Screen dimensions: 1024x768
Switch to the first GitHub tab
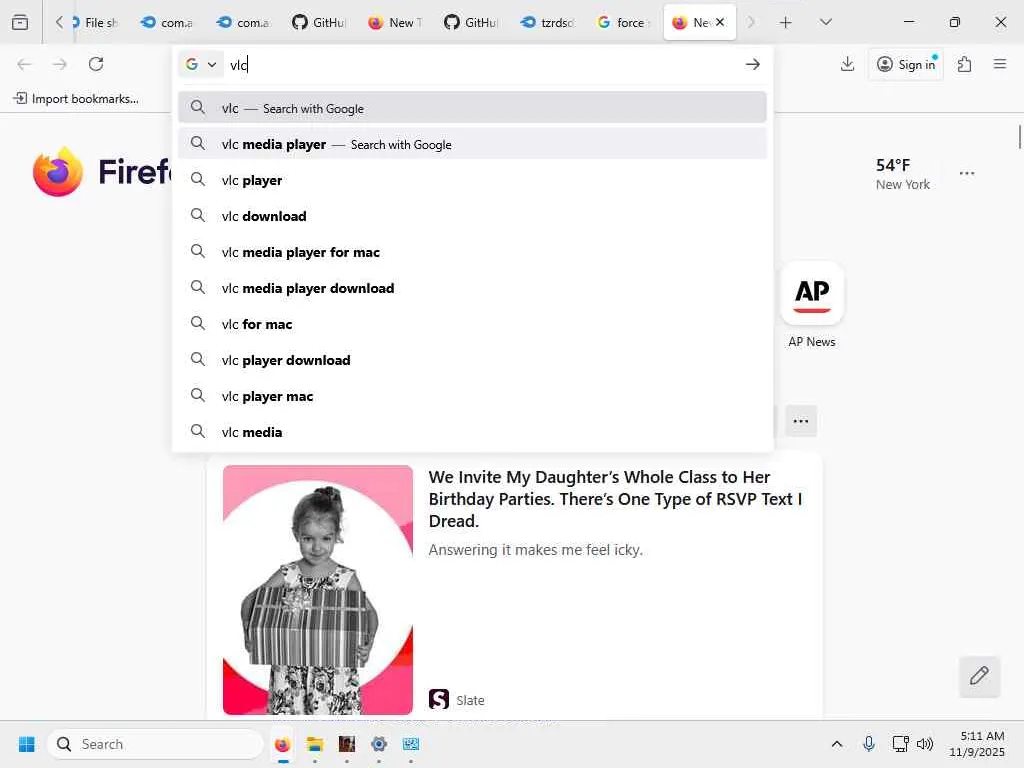319,23
